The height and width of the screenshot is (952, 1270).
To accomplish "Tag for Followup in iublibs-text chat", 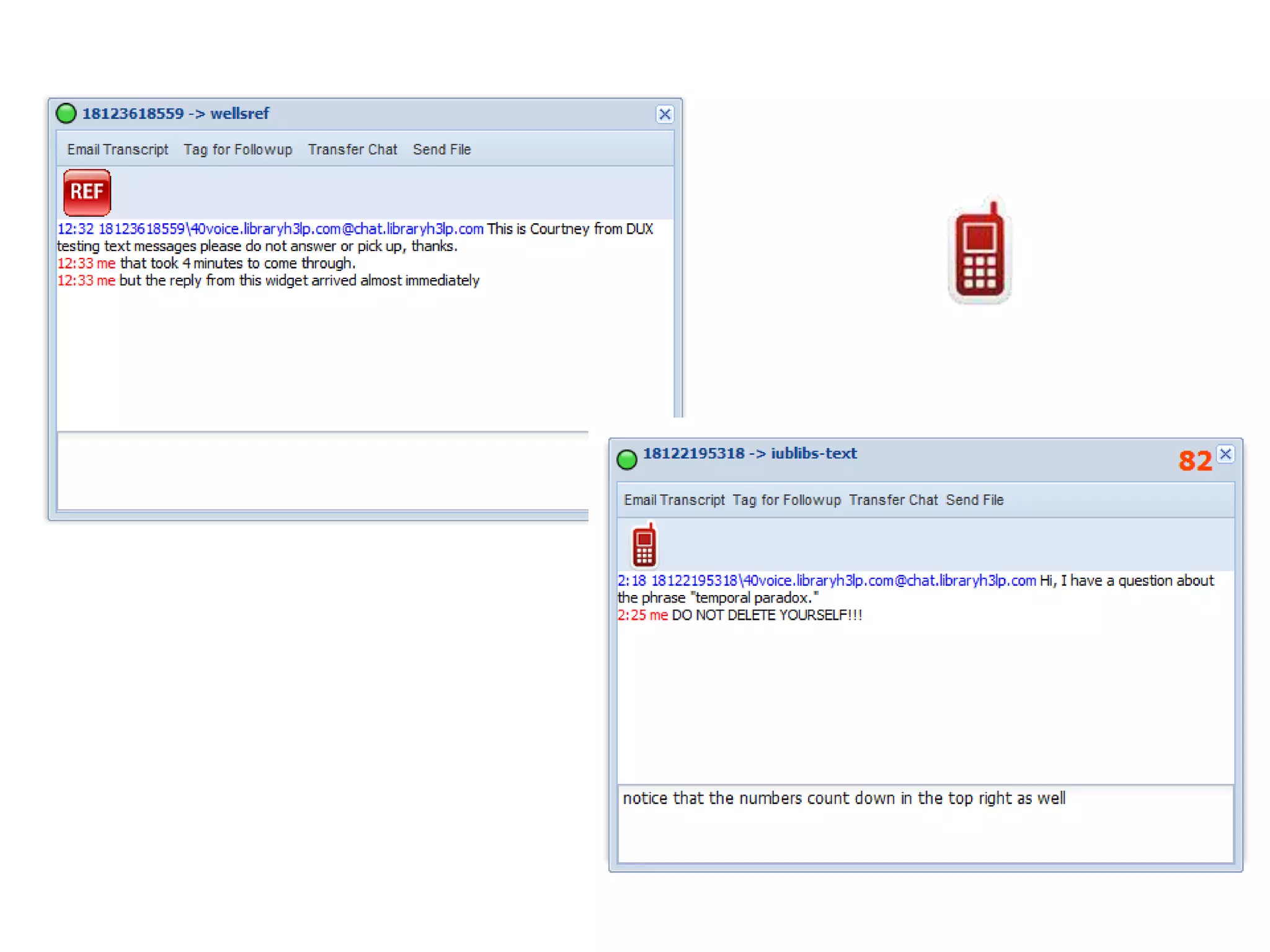I will pyautogui.click(x=786, y=500).
